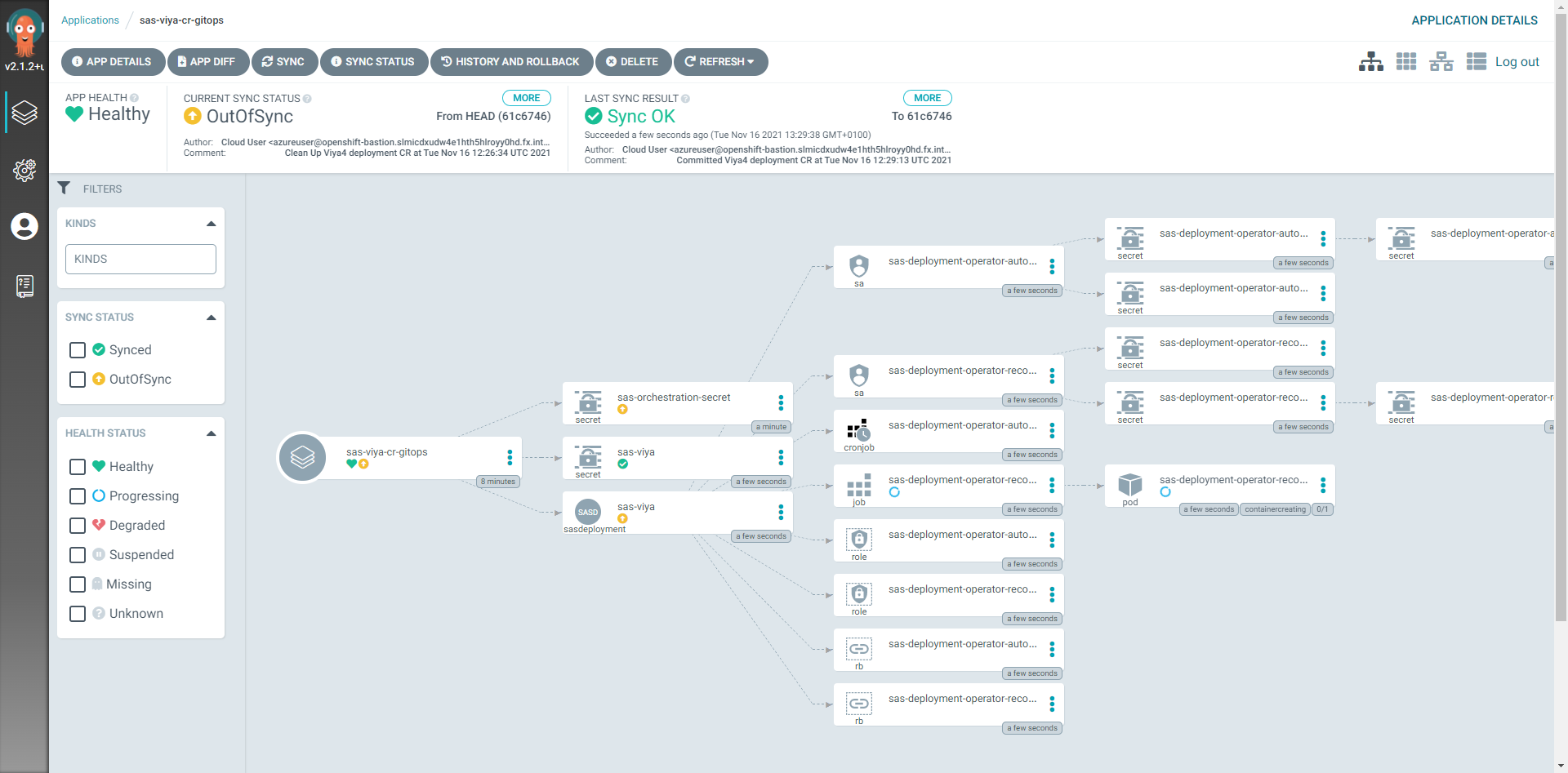Open HISTORY AND ROLLBACK
The height and width of the screenshot is (773, 1568).
[511, 61]
